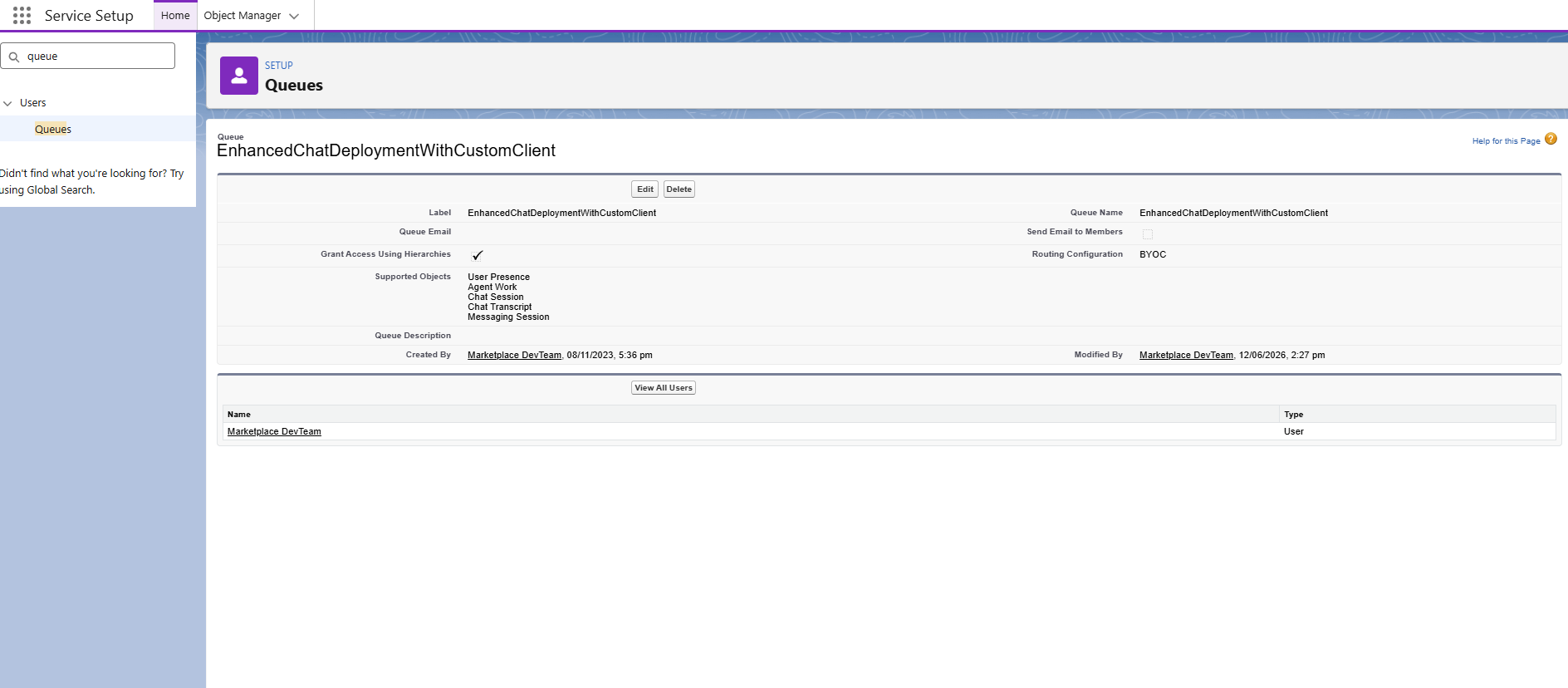Select Agent Work supported object text
Screen dimensions: 1568x688
click(492, 287)
